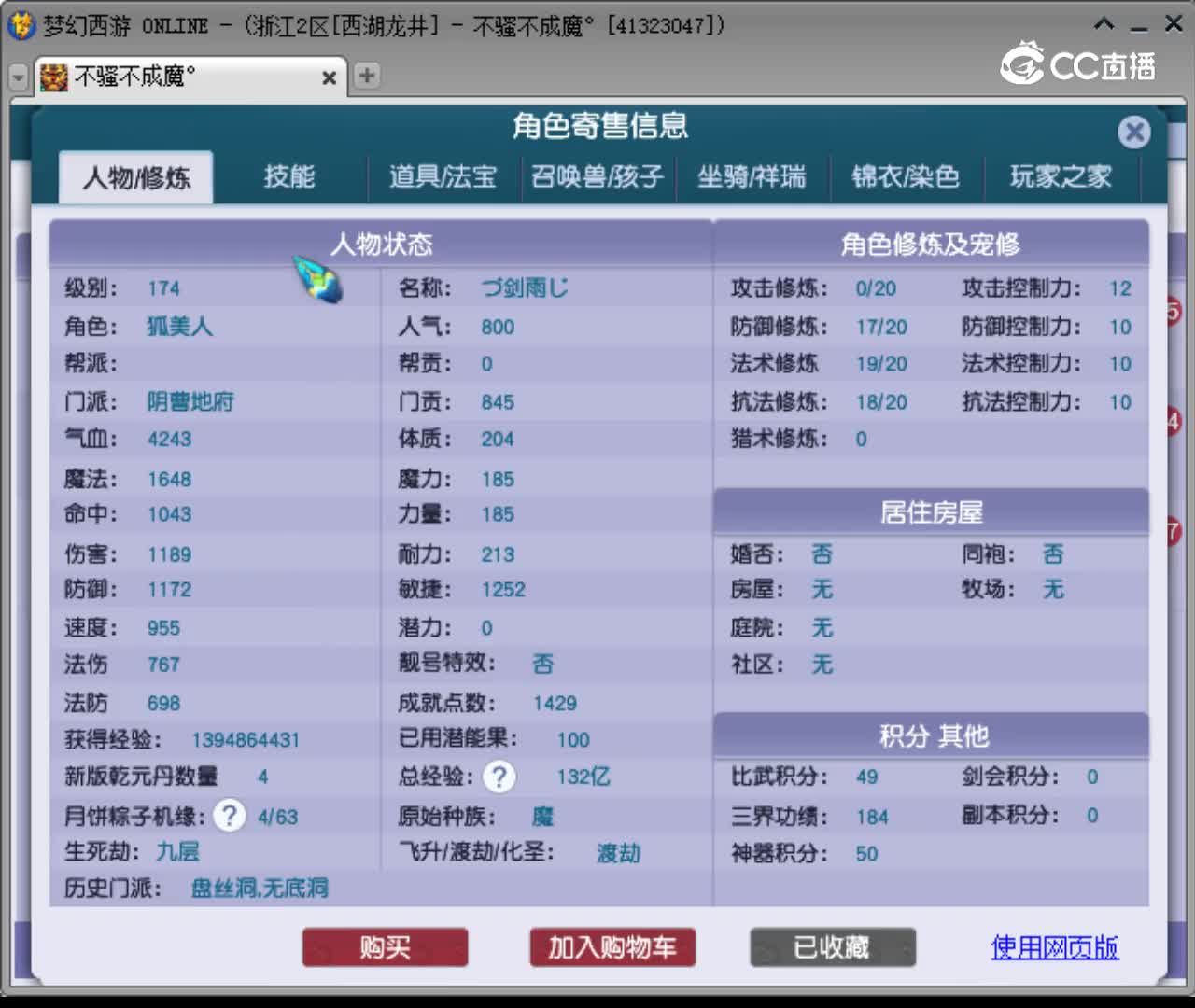
Task: Click the 成就点数 value 1429
Action: tap(555, 703)
